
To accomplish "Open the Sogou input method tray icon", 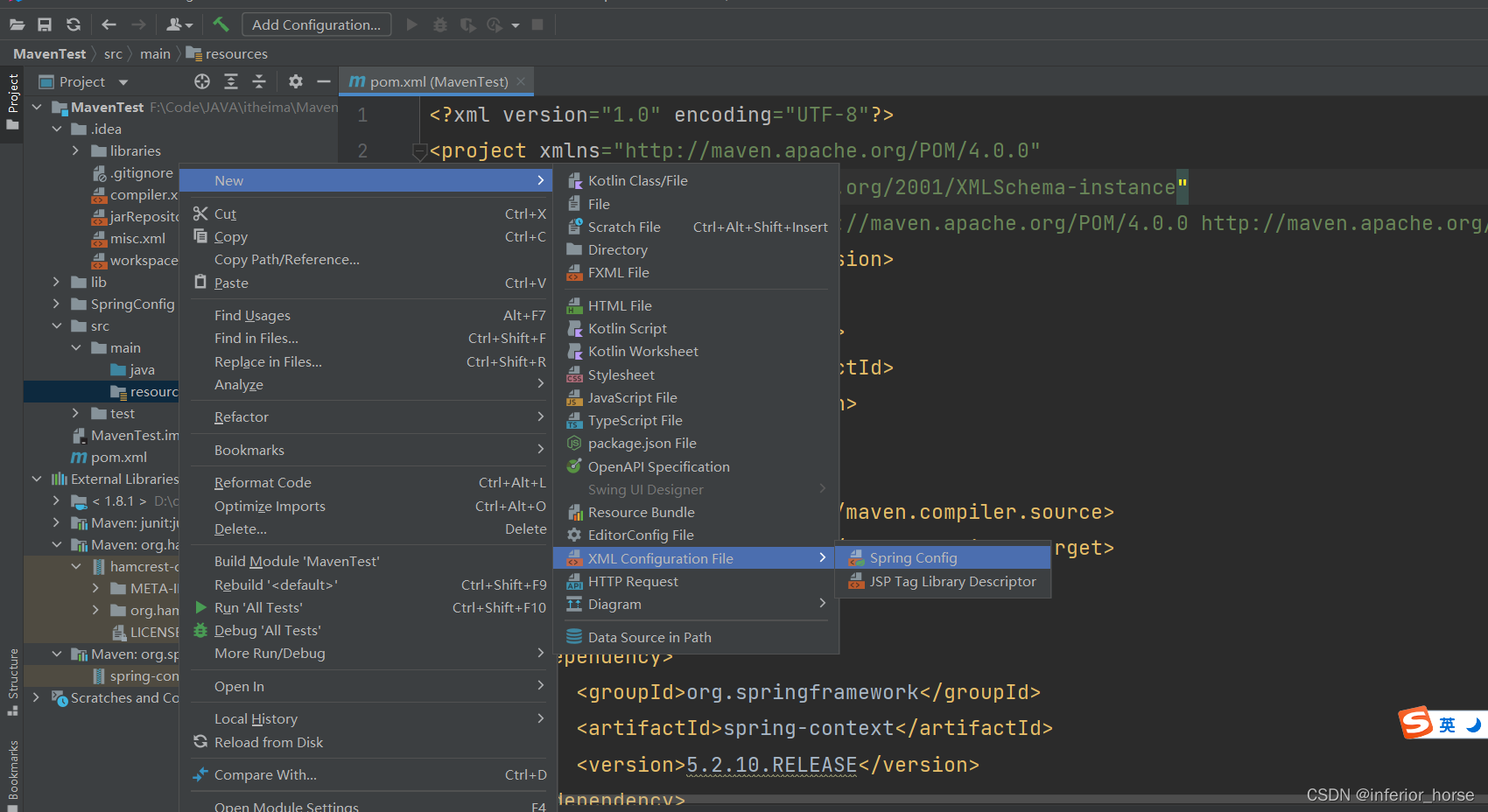I will [1417, 724].
